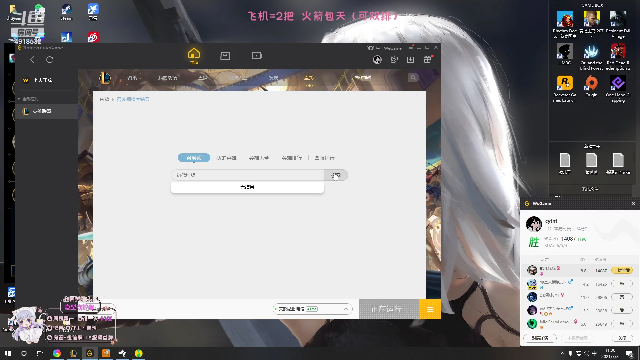640x360 pixels.
Task: Click action button on second player row
Action: click(x=622, y=283)
